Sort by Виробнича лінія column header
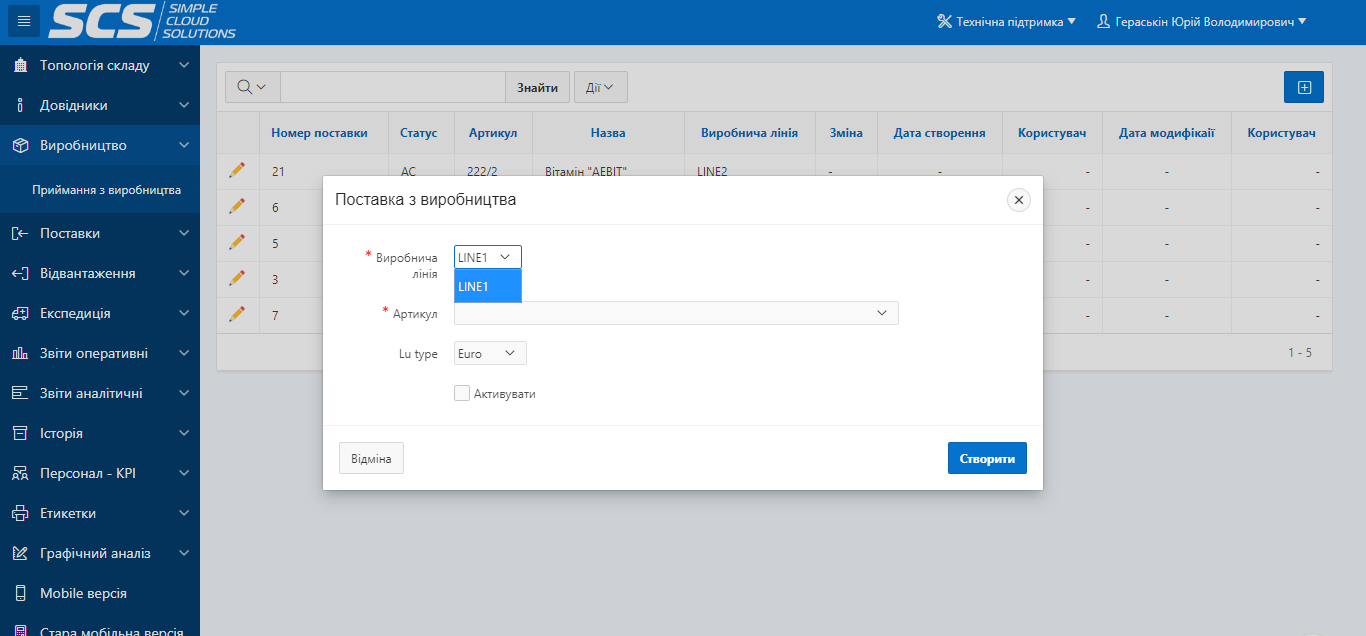Viewport: 1366px width, 636px height. (749, 133)
